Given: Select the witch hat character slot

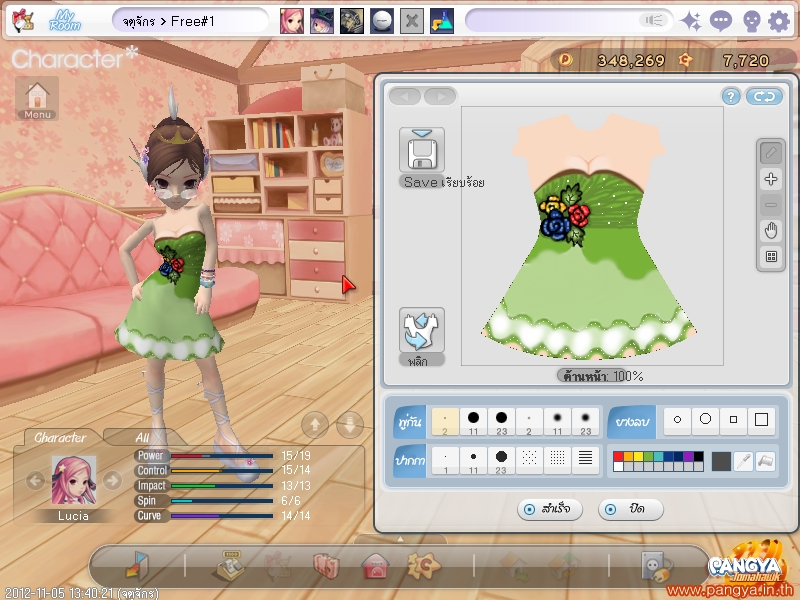Looking at the screenshot, I should point(322,21).
